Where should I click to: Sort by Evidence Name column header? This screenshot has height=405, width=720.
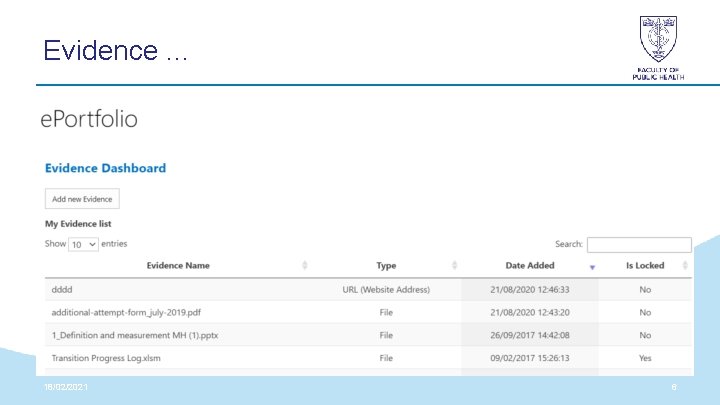178,265
